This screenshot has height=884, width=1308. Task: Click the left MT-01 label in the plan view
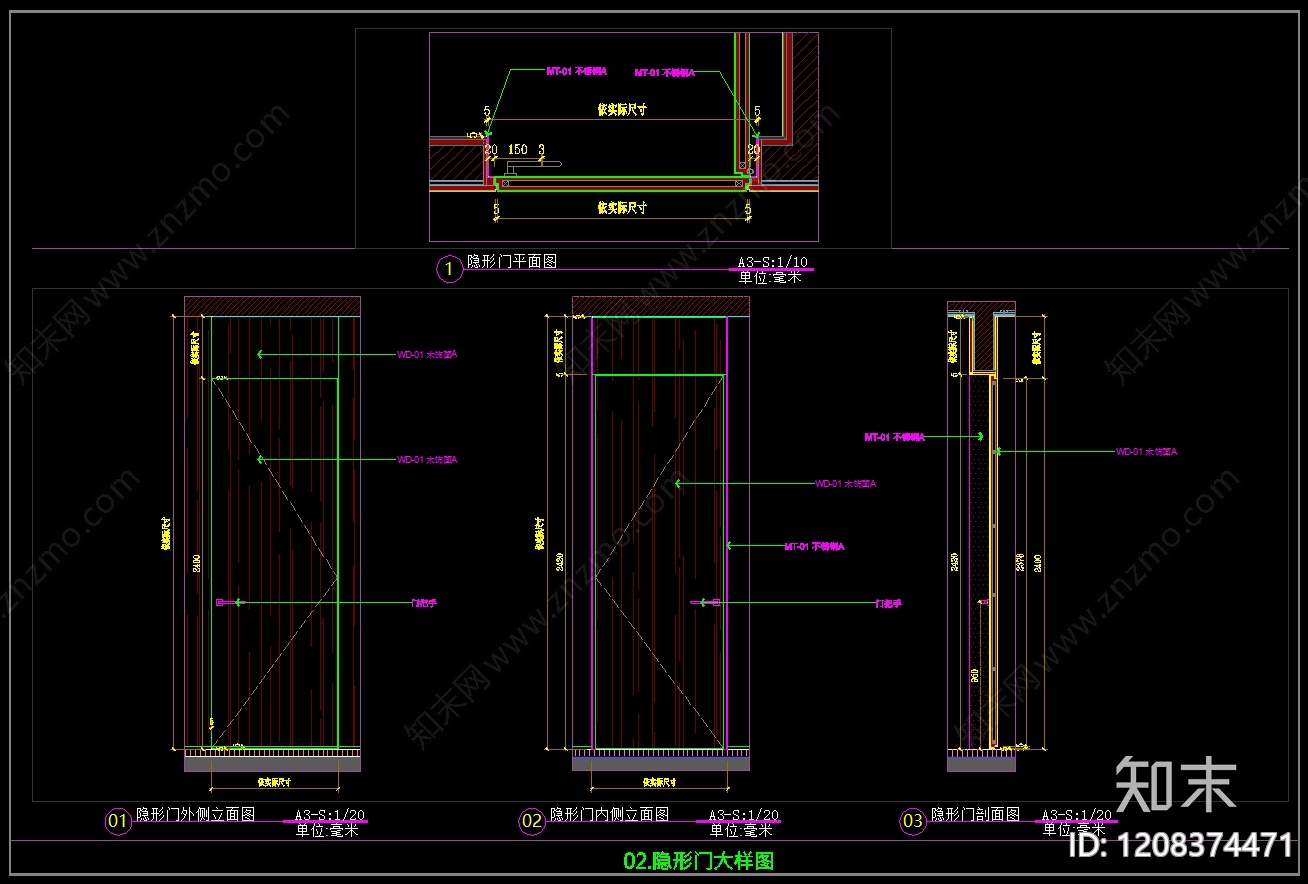click(x=575, y=72)
